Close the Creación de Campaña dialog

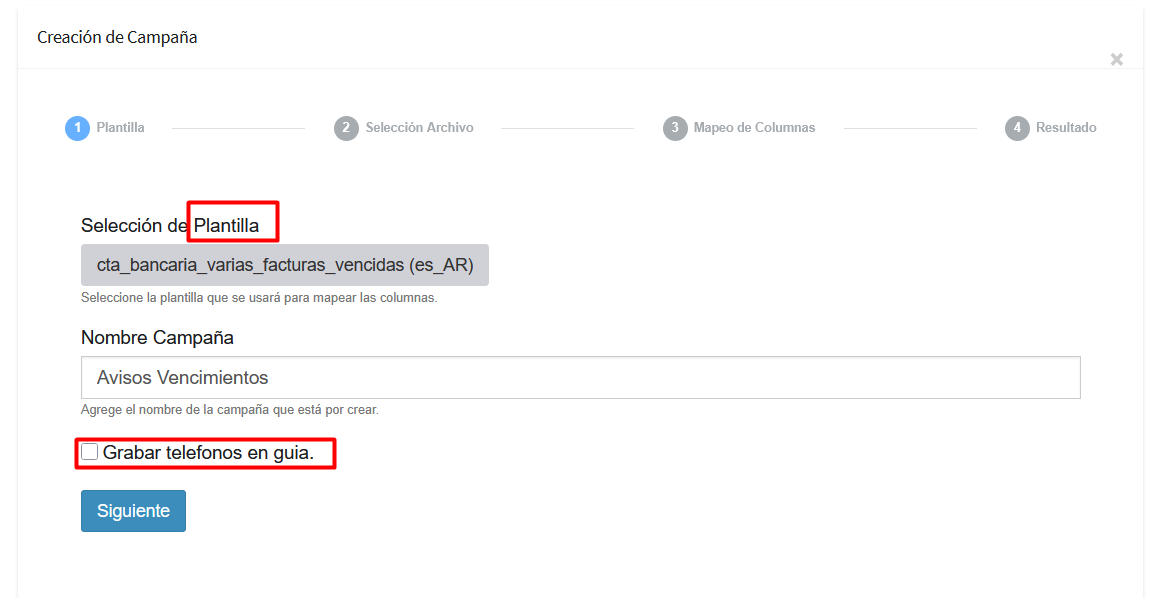1116,60
